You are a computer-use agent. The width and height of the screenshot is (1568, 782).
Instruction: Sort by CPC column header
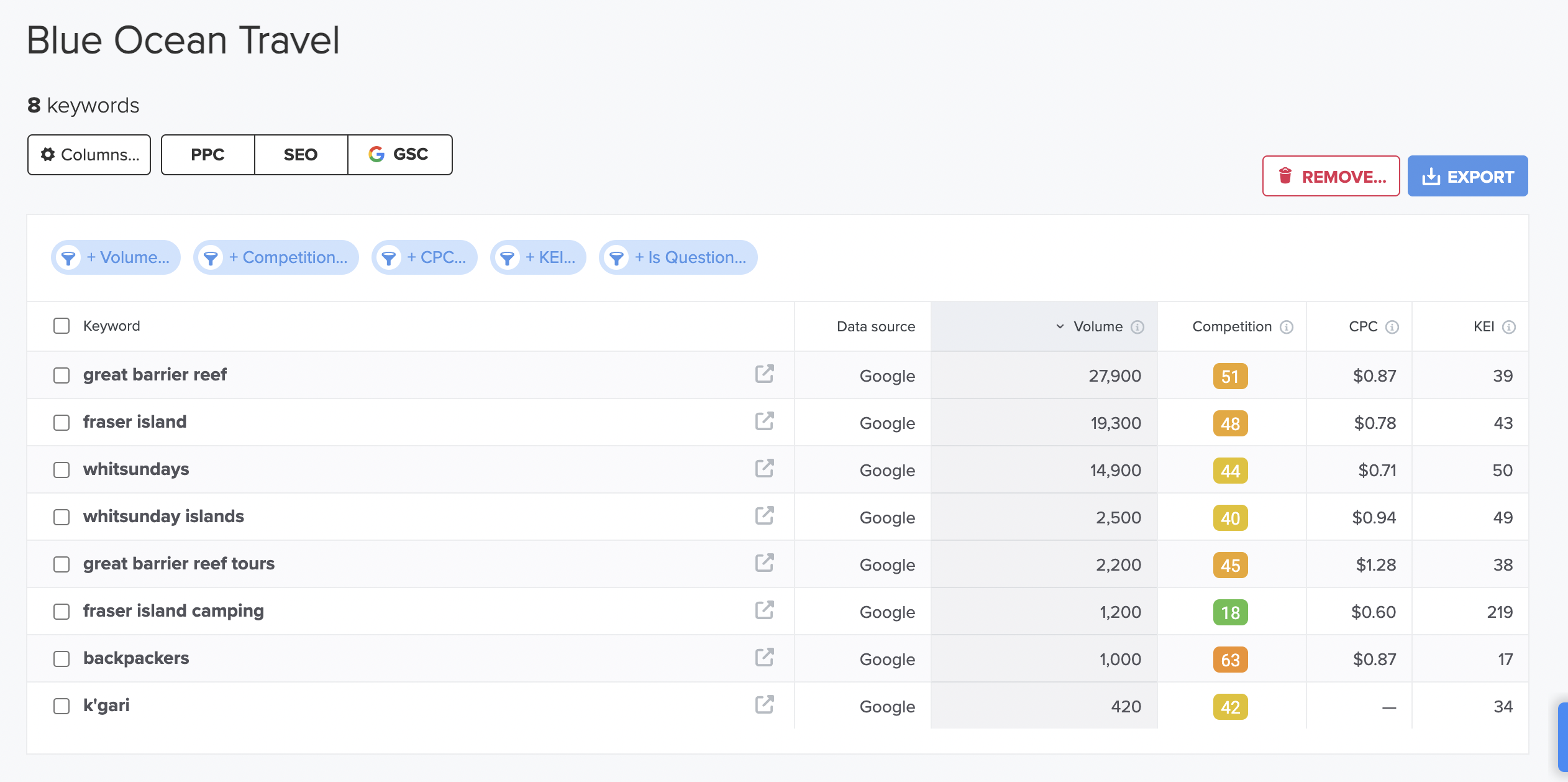pyautogui.click(x=1363, y=326)
